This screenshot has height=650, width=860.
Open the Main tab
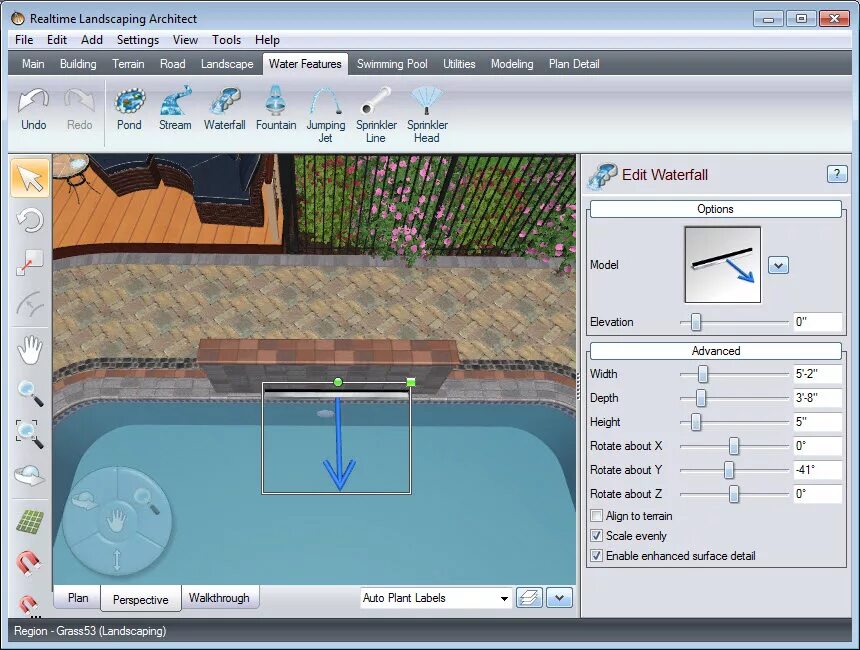[33, 64]
